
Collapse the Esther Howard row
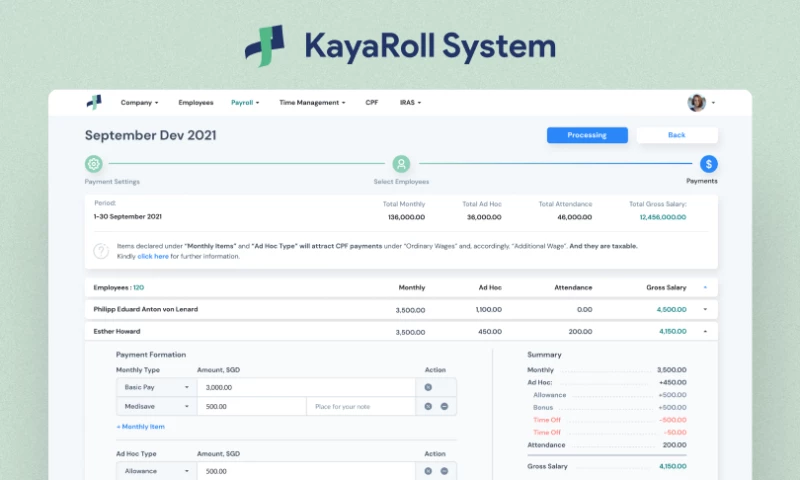(705, 332)
